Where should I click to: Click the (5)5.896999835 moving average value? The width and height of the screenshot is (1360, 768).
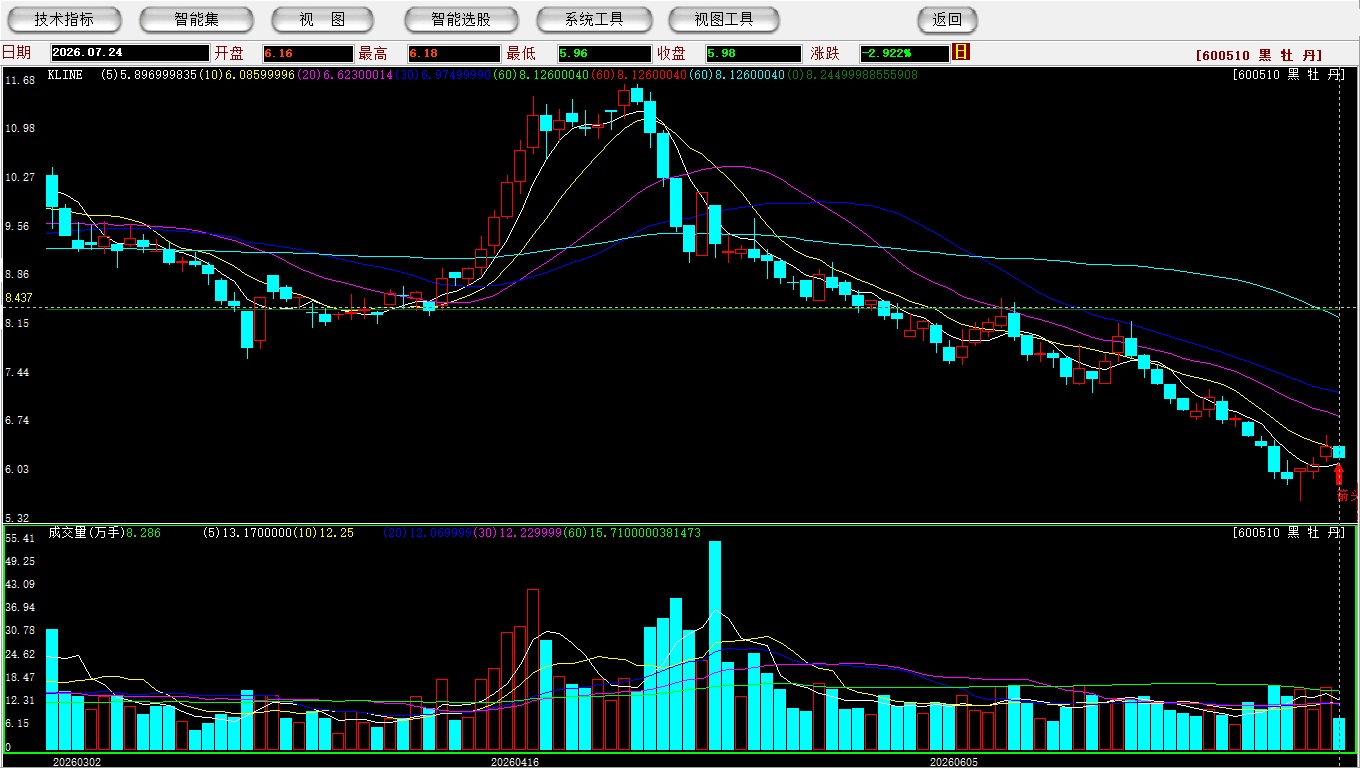[x=149, y=75]
